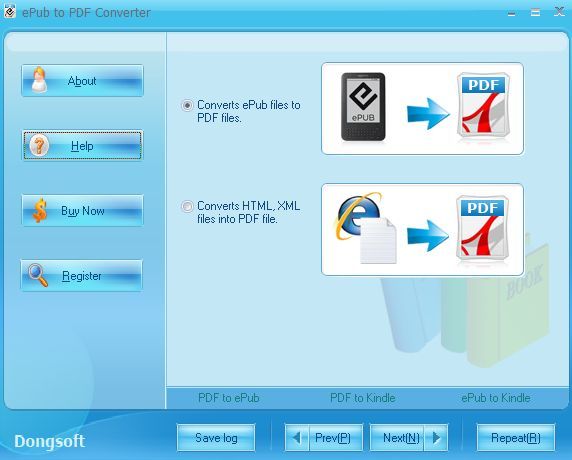Viewport: 572px width, 460px height.
Task: Open the Register dialog button
Action: pos(82,275)
